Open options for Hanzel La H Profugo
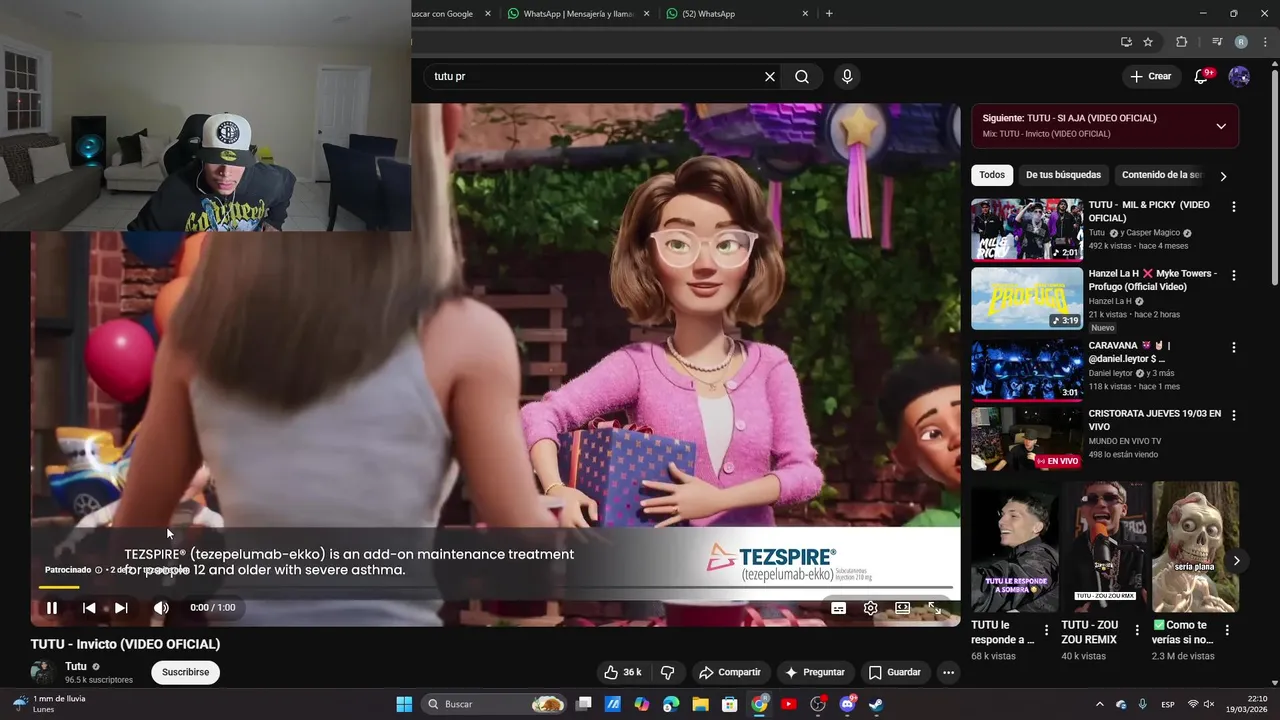 tap(1233, 275)
